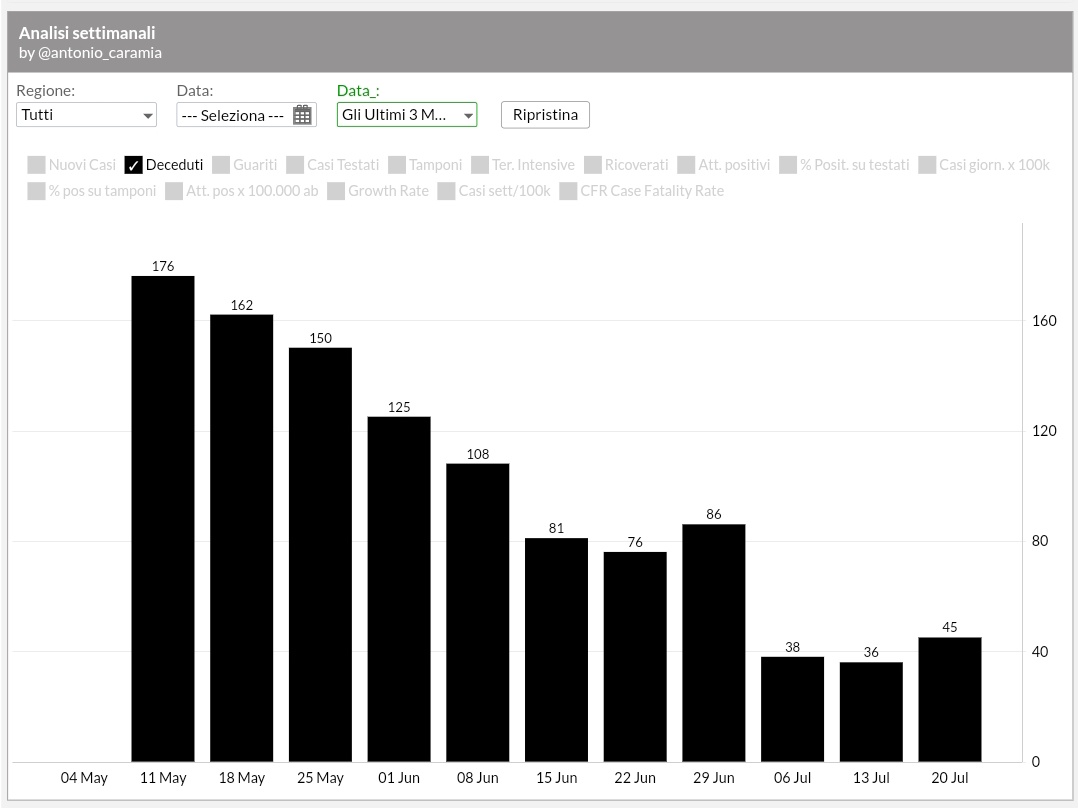Click the Analisi settimanali title

click(x=87, y=32)
